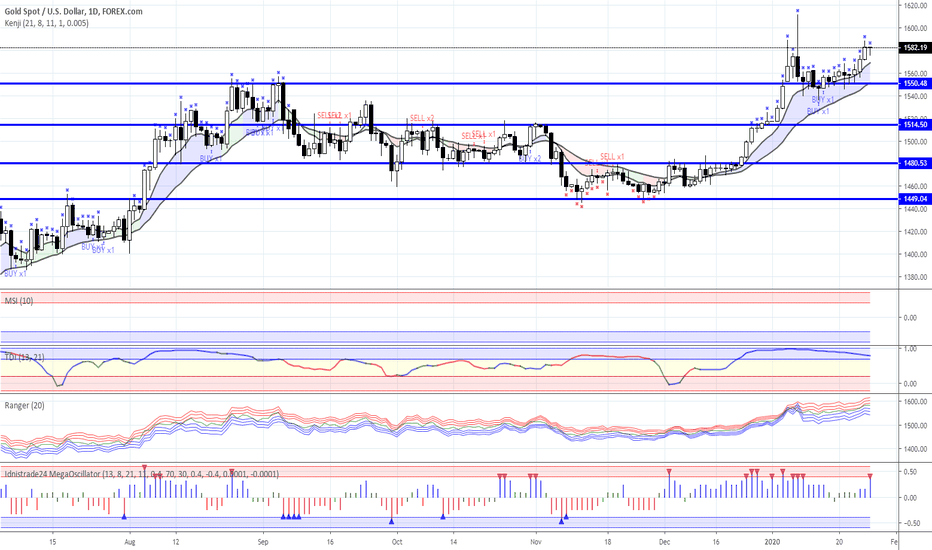This screenshot has width=932, height=550.
Task: Click the Sep label on the time axis
Action: click(263, 542)
